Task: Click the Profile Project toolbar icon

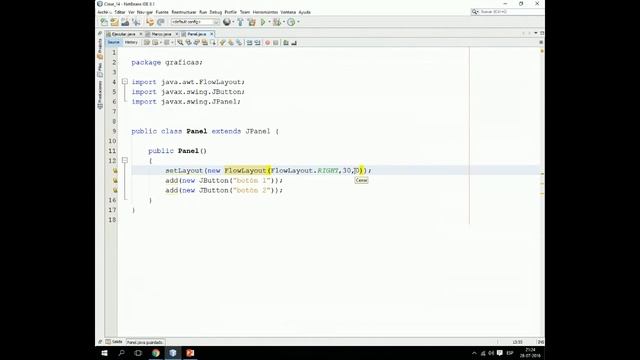Action: (x=291, y=22)
